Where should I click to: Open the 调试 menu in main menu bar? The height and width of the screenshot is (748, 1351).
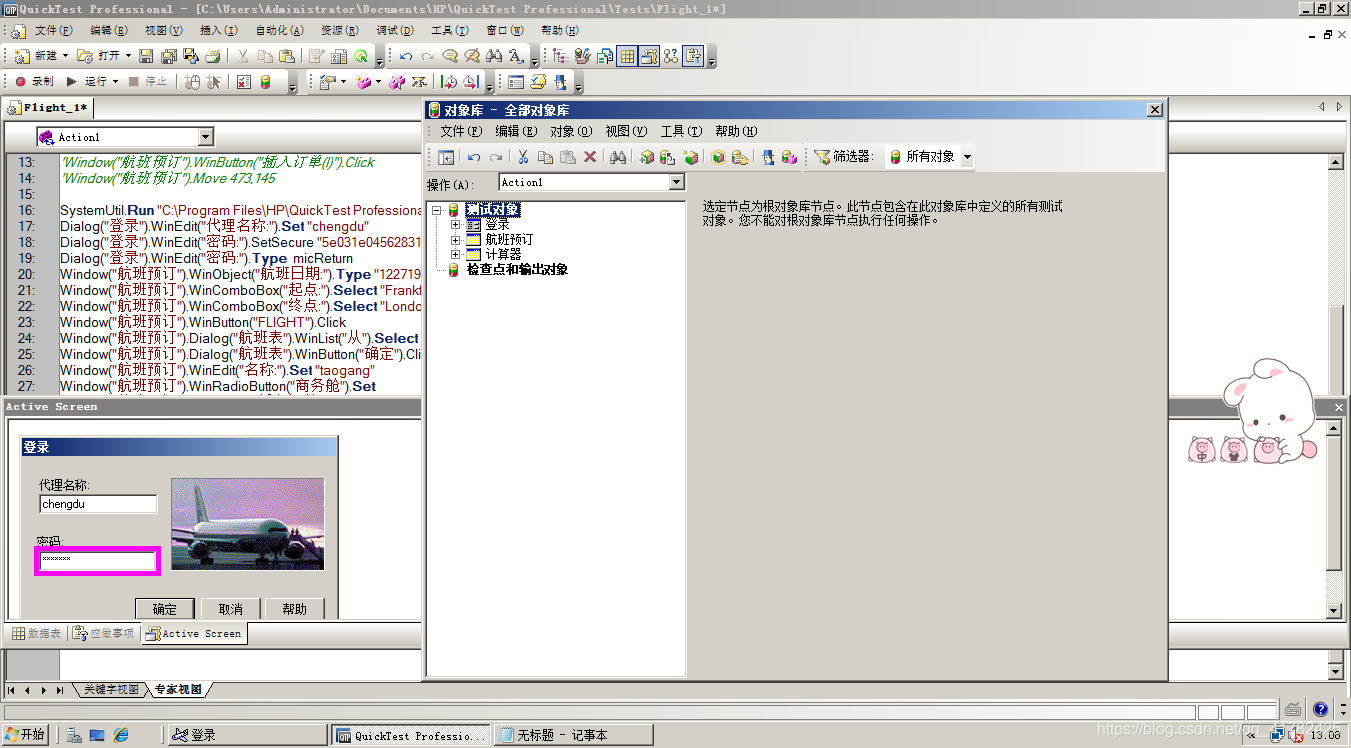[393, 31]
